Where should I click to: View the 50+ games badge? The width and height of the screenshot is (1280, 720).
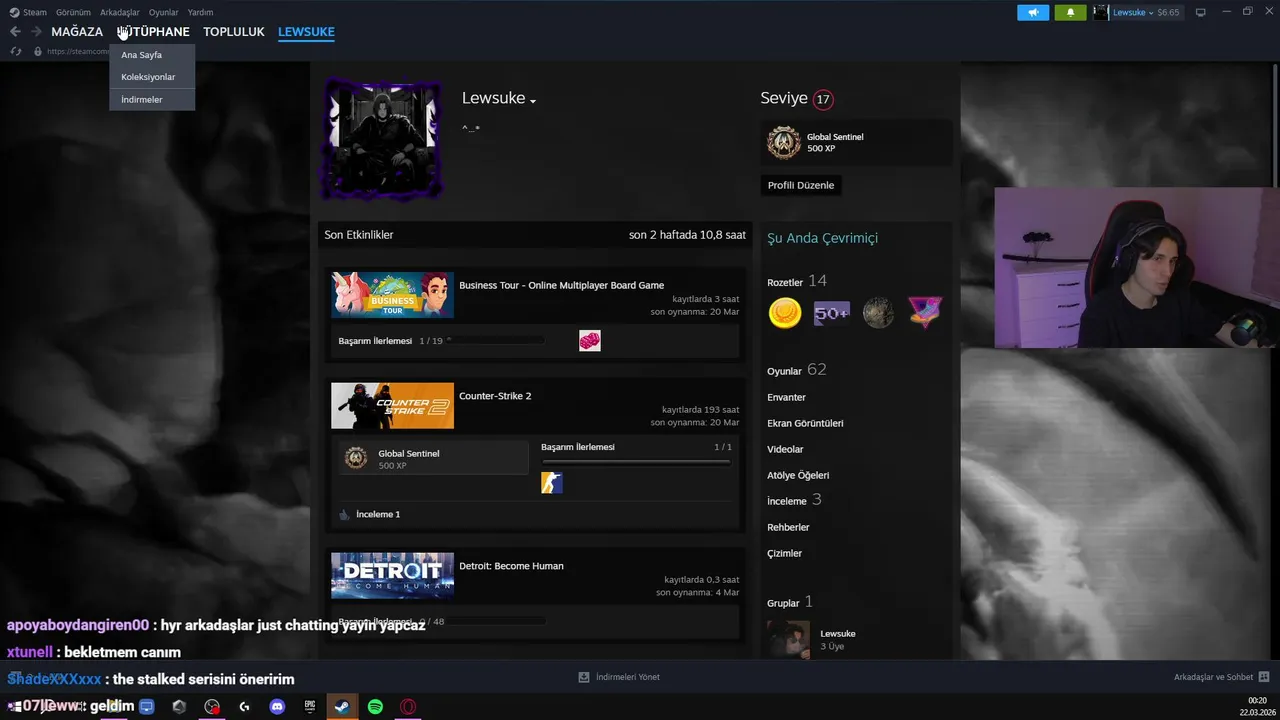click(832, 313)
